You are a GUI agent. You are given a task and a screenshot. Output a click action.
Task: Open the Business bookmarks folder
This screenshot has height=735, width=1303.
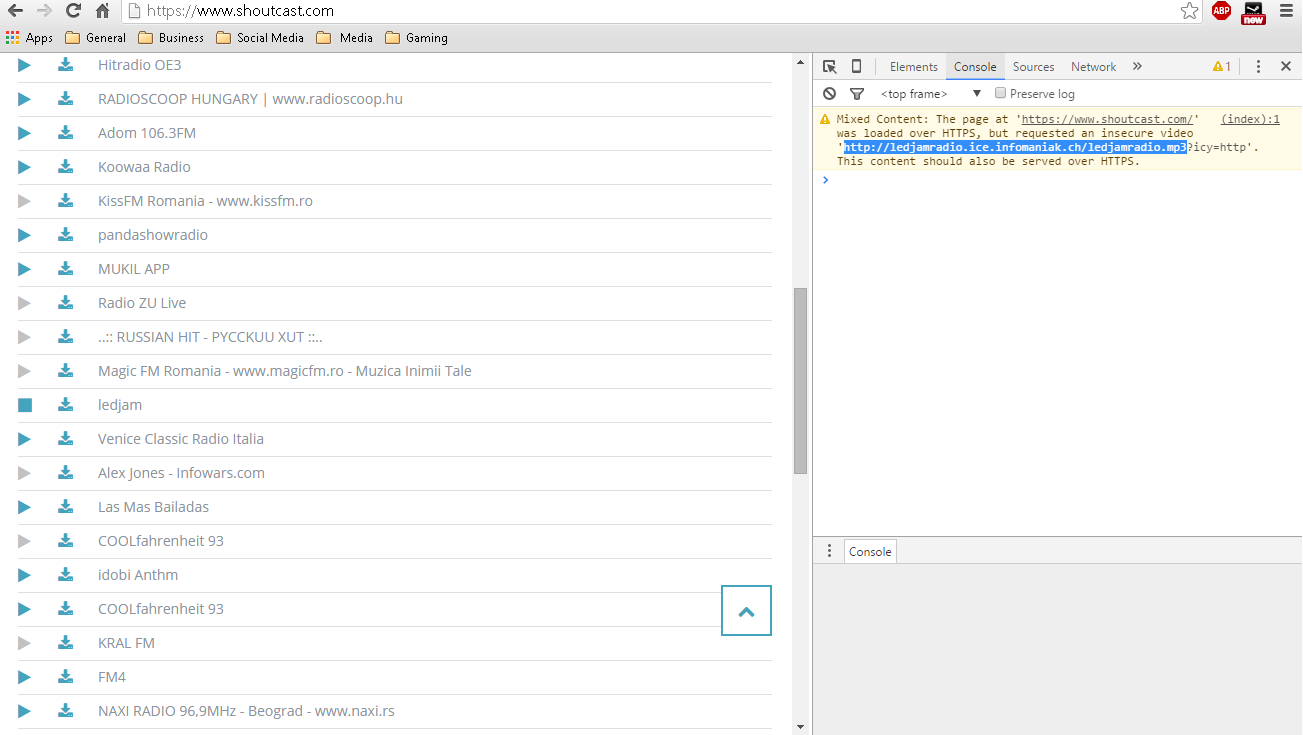tap(171, 38)
